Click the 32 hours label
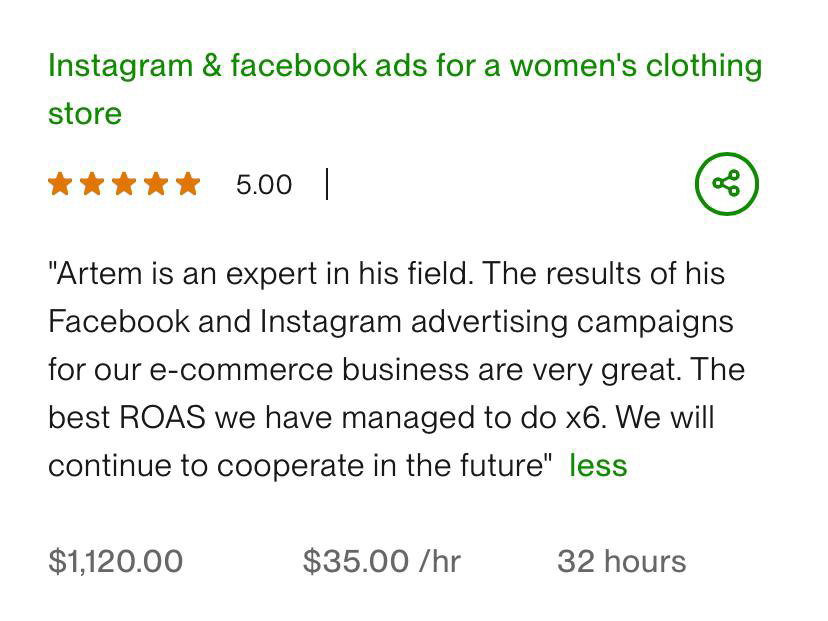 [x=621, y=561]
